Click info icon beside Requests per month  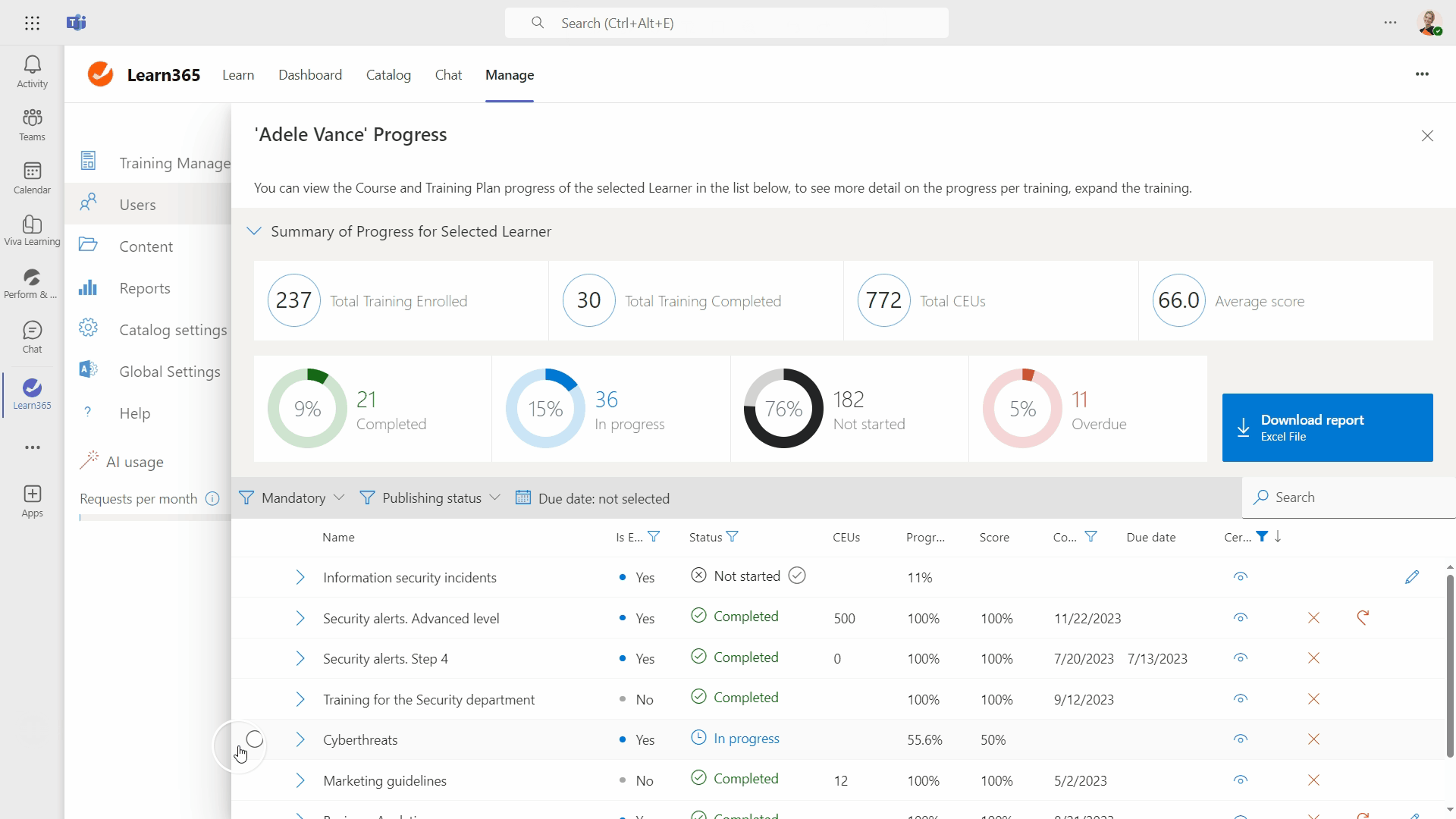(x=212, y=498)
